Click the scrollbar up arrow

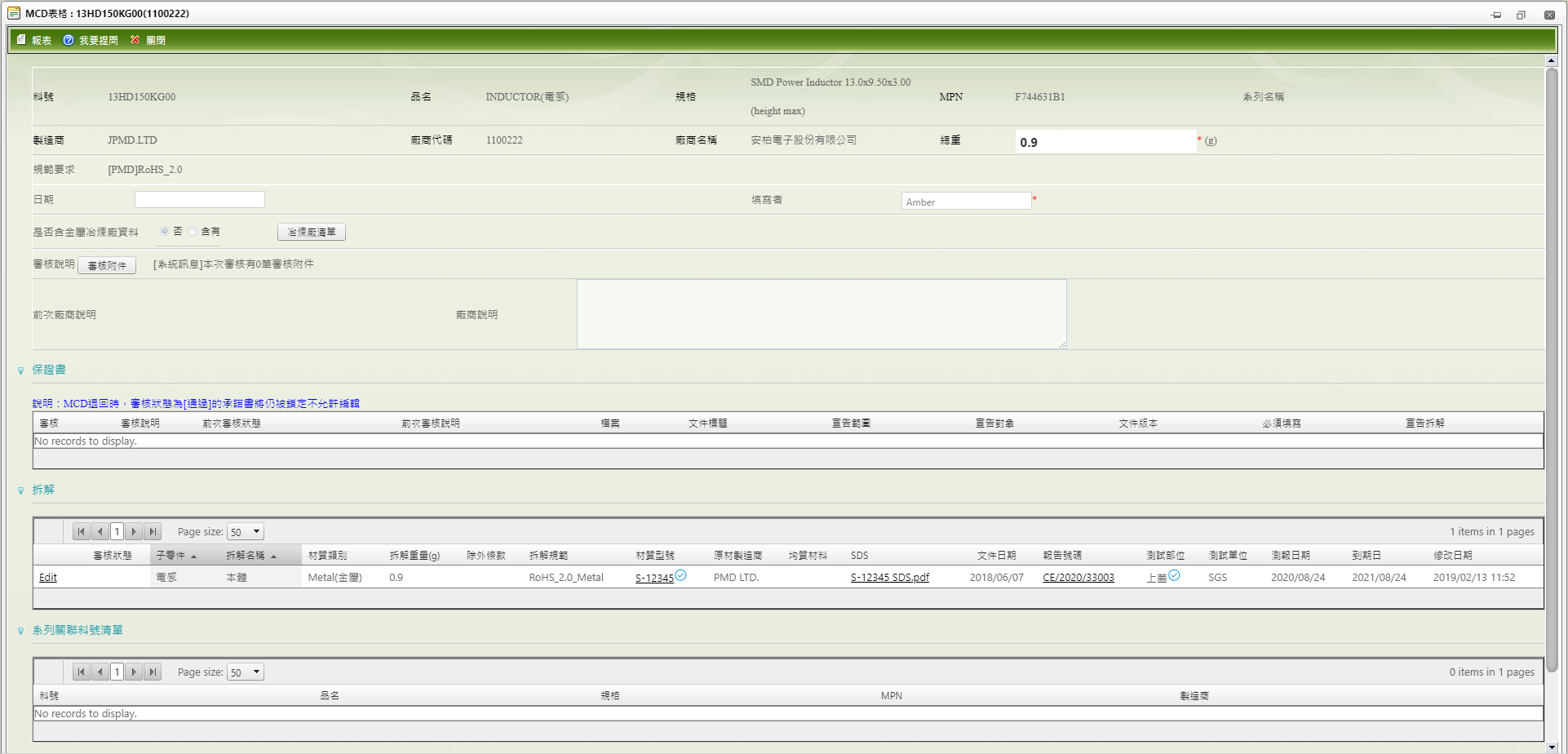point(1552,60)
